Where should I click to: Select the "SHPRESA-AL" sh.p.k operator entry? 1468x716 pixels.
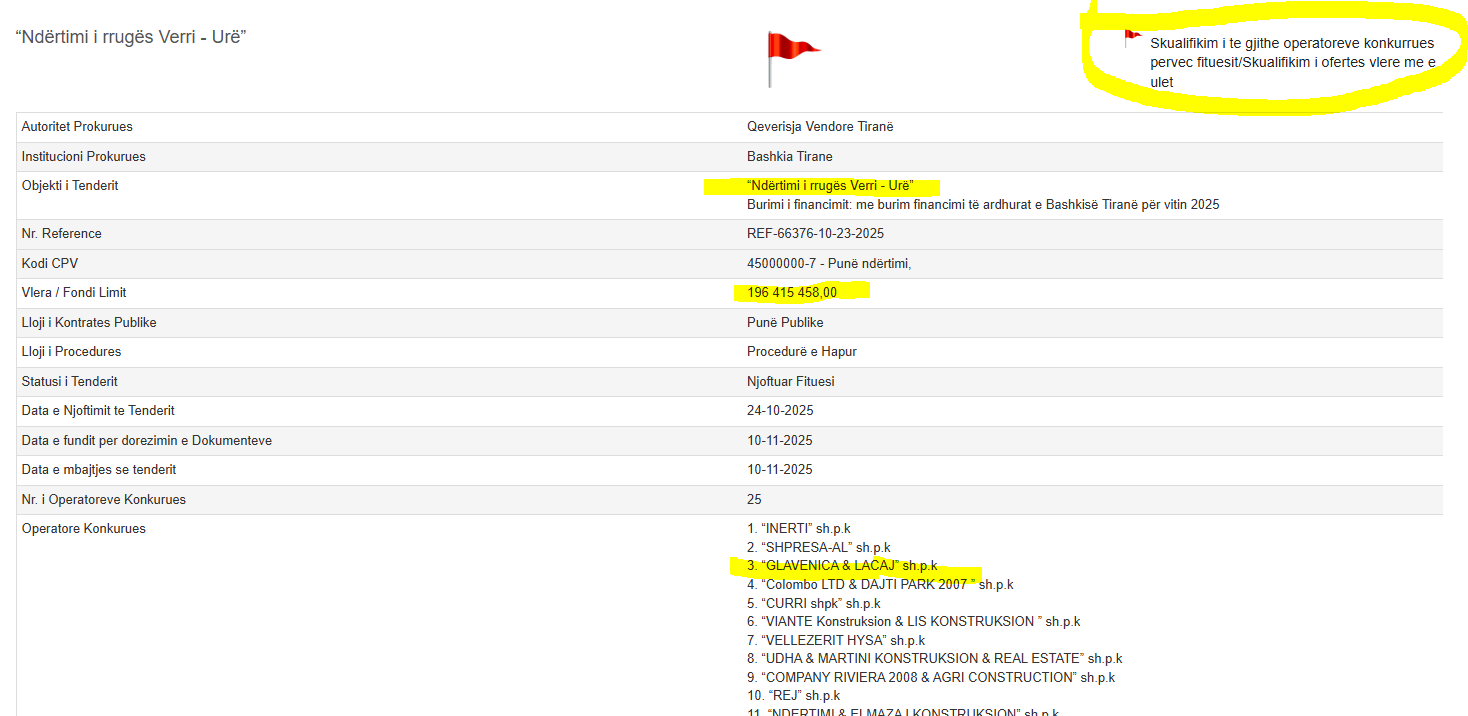point(818,548)
